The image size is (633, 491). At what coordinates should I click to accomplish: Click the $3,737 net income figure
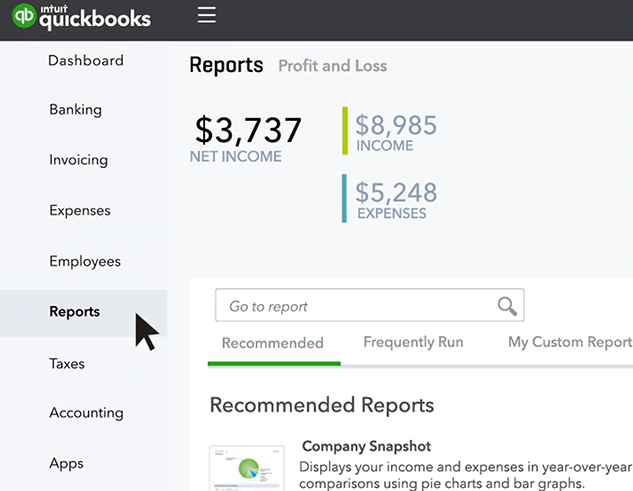(248, 130)
